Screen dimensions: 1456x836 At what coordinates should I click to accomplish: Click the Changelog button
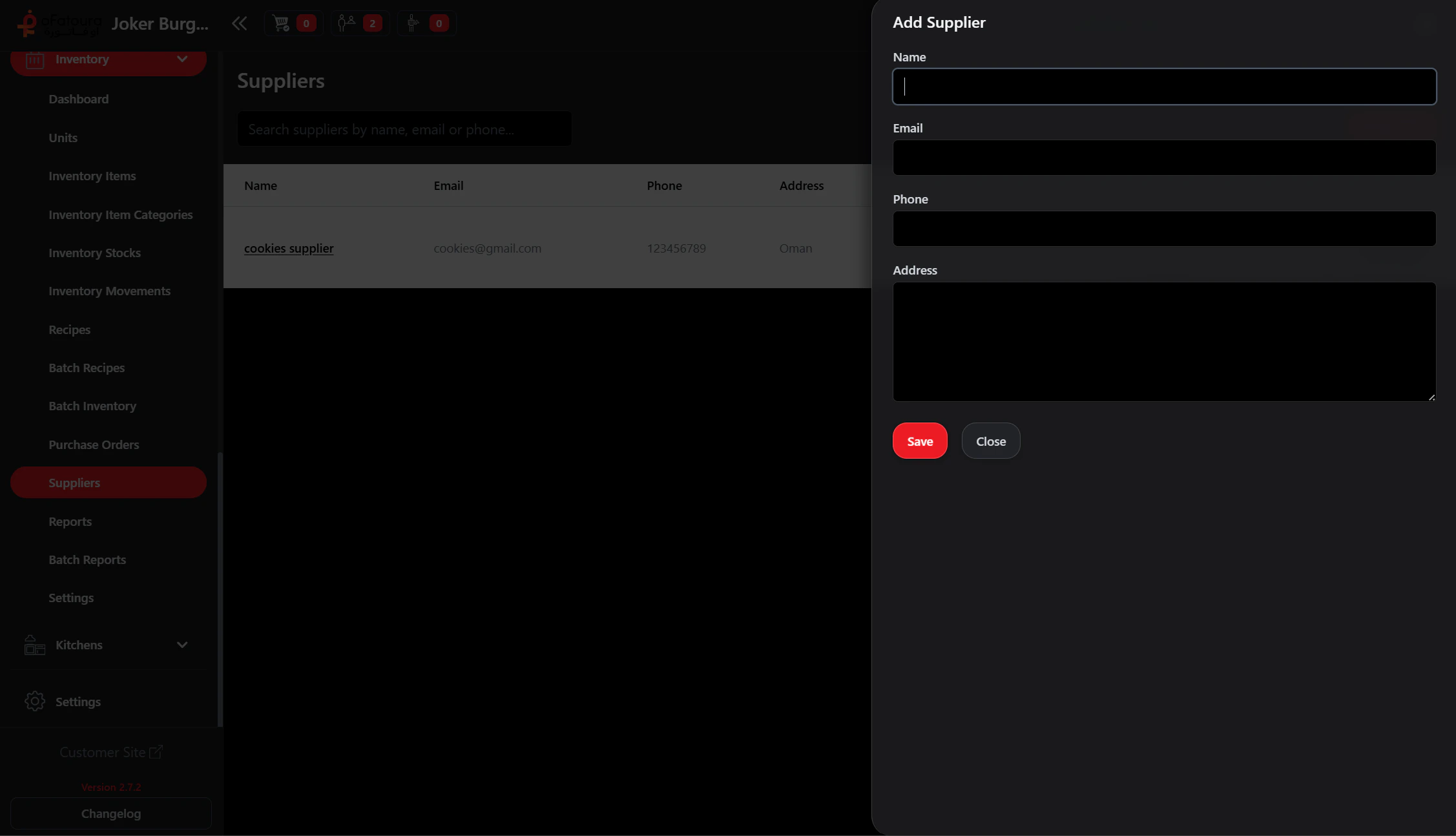point(111,813)
